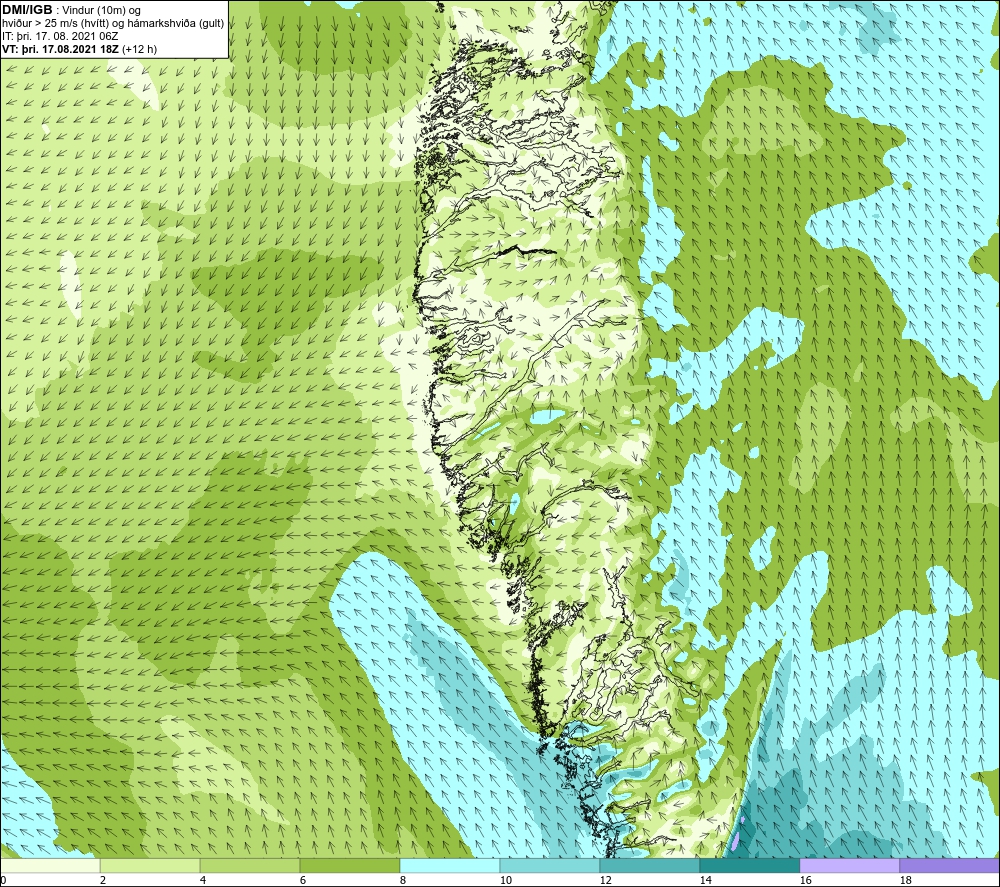1000x887 pixels.
Task: Click the 8–10 m/s light cyan scale segment
Action: tap(450, 866)
